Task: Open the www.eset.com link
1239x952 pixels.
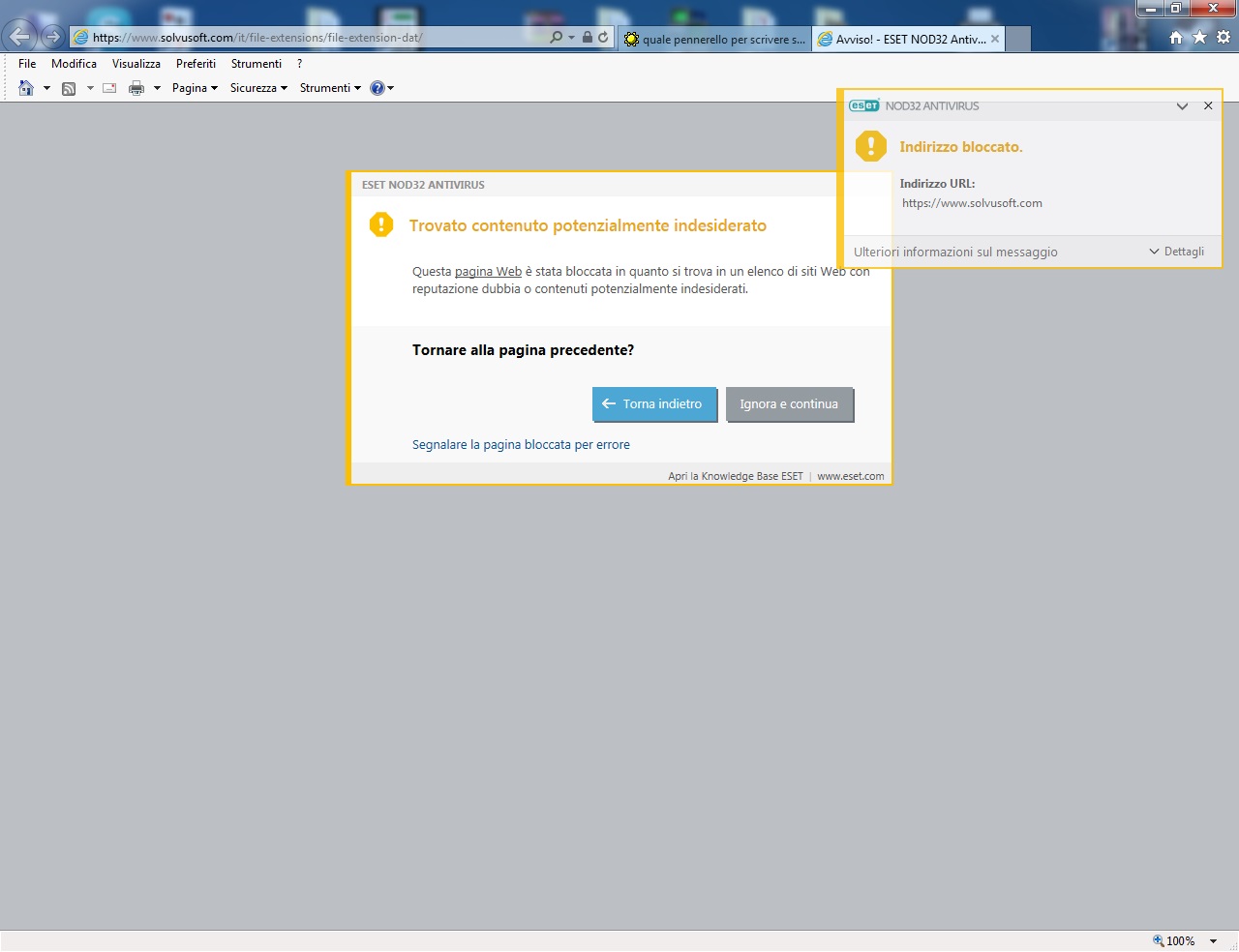Action: (x=851, y=476)
